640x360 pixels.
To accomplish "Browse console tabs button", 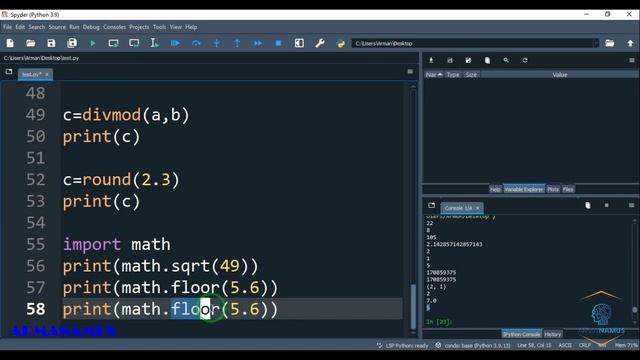I will coord(431,205).
